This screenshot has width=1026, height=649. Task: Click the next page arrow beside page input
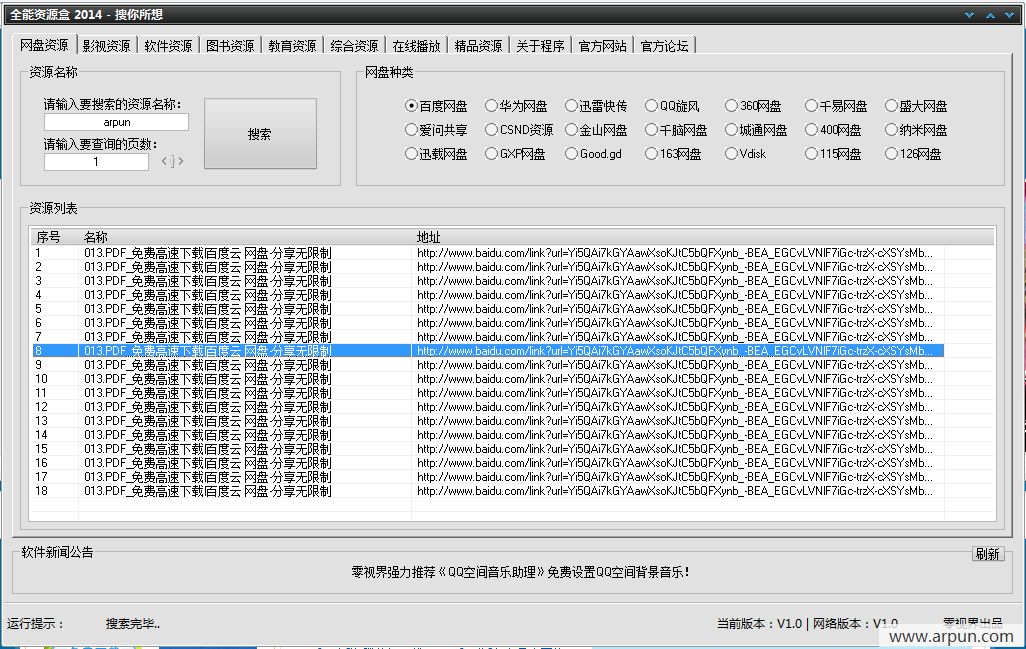pyautogui.click(x=180, y=161)
